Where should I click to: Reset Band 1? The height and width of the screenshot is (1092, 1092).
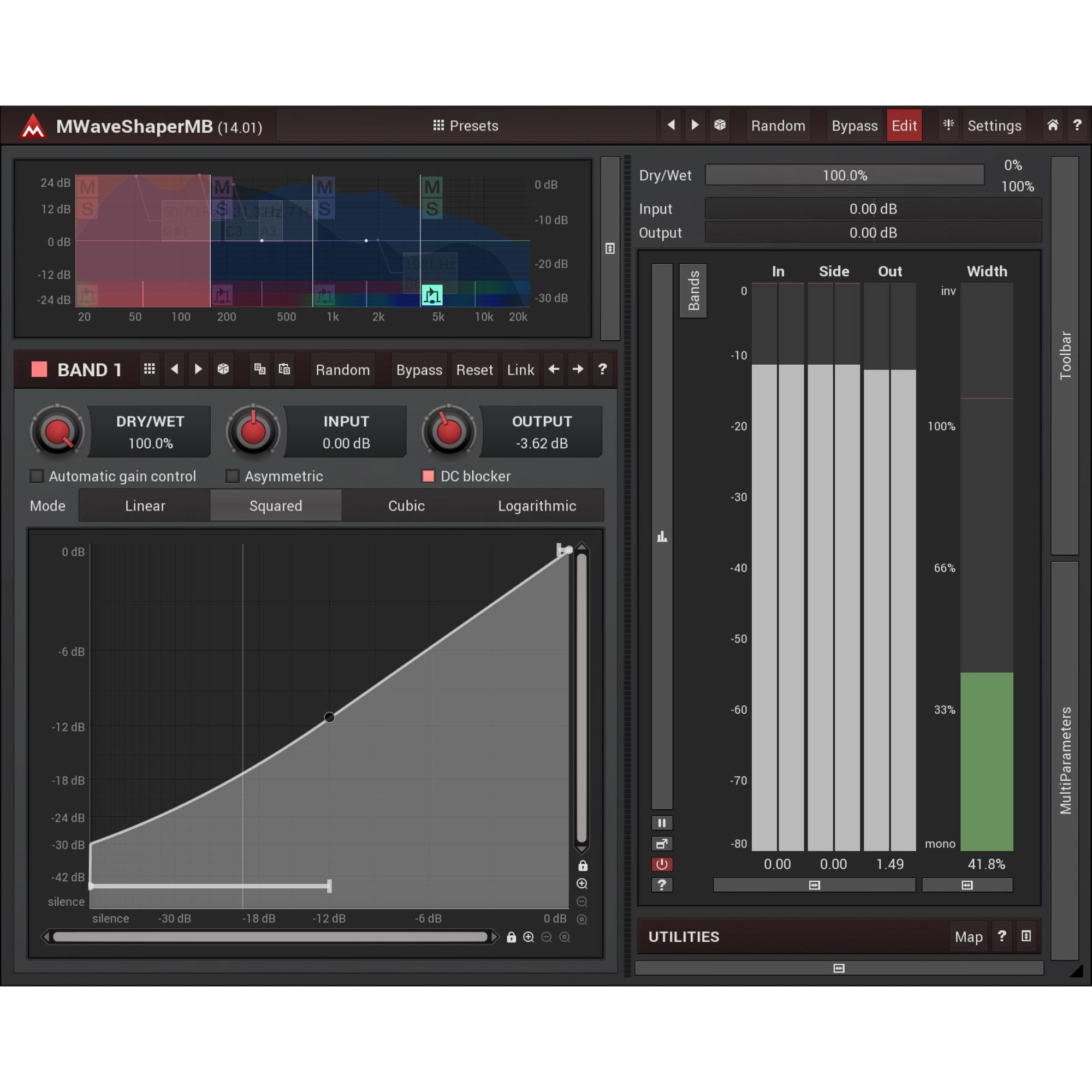click(474, 370)
